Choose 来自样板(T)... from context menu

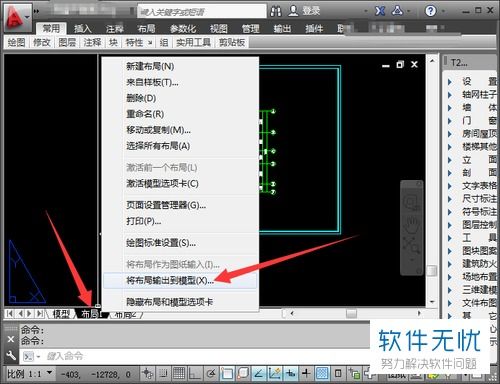[180, 82]
